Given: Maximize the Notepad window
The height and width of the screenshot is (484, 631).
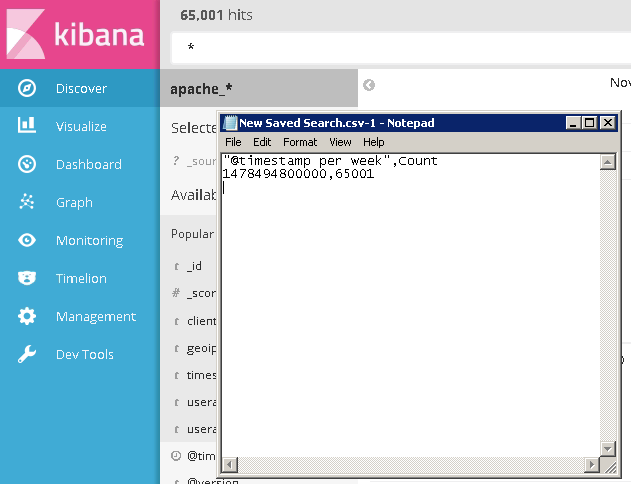Looking at the screenshot, I should pos(590,123).
